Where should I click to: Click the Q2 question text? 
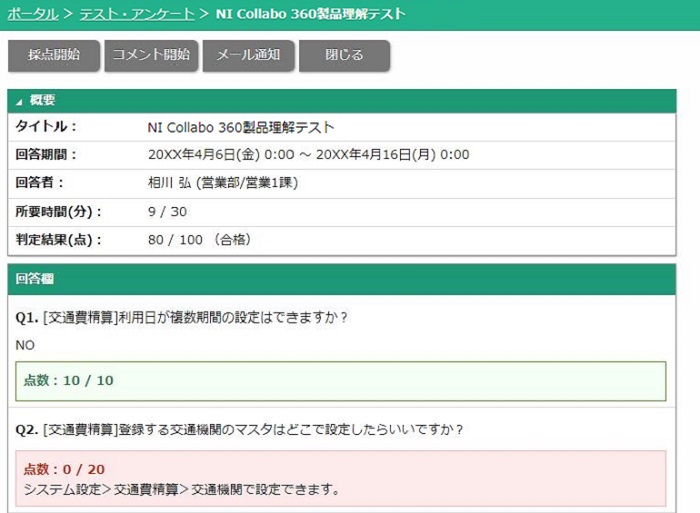239,430
